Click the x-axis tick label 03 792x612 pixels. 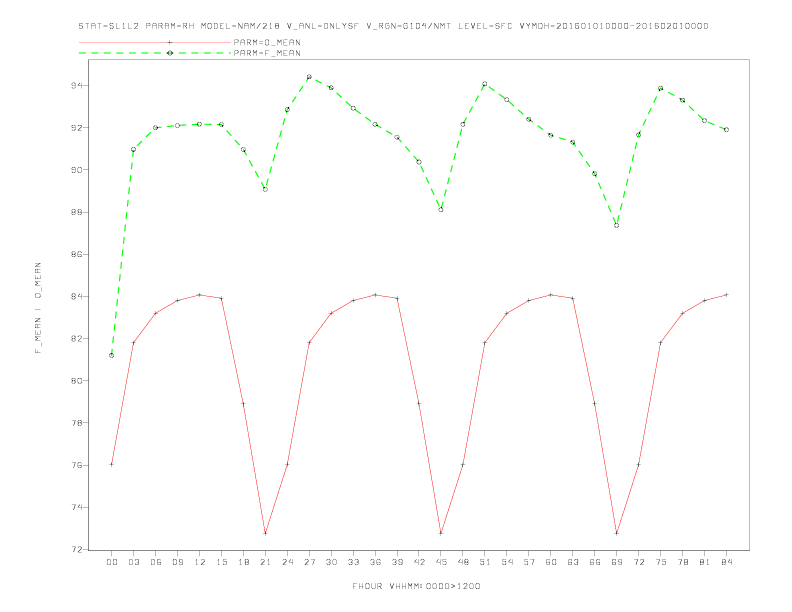click(x=133, y=562)
